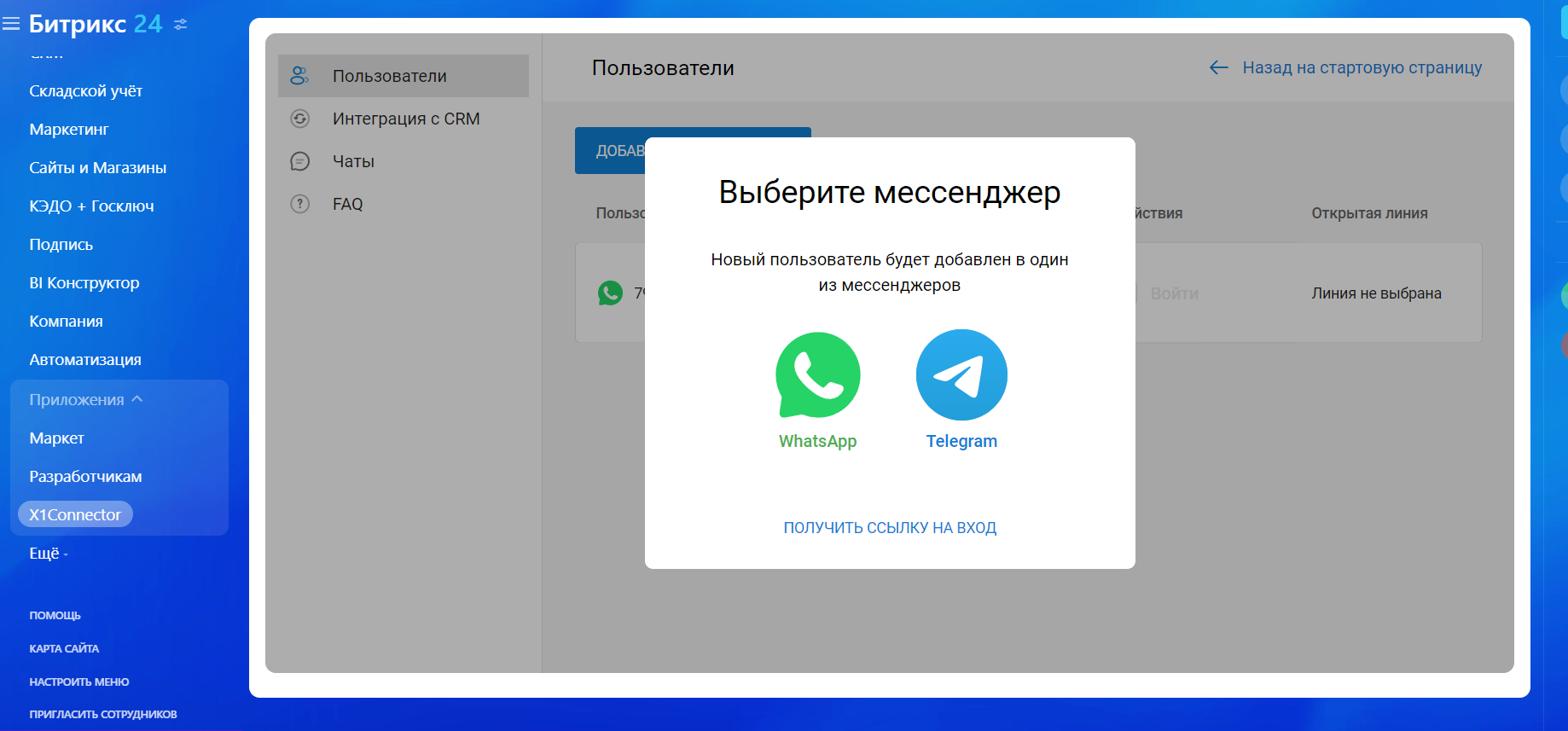Image resolution: width=1568 pixels, height=731 pixels.
Task: Click the FAQ question mark icon
Action: (x=299, y=204)
